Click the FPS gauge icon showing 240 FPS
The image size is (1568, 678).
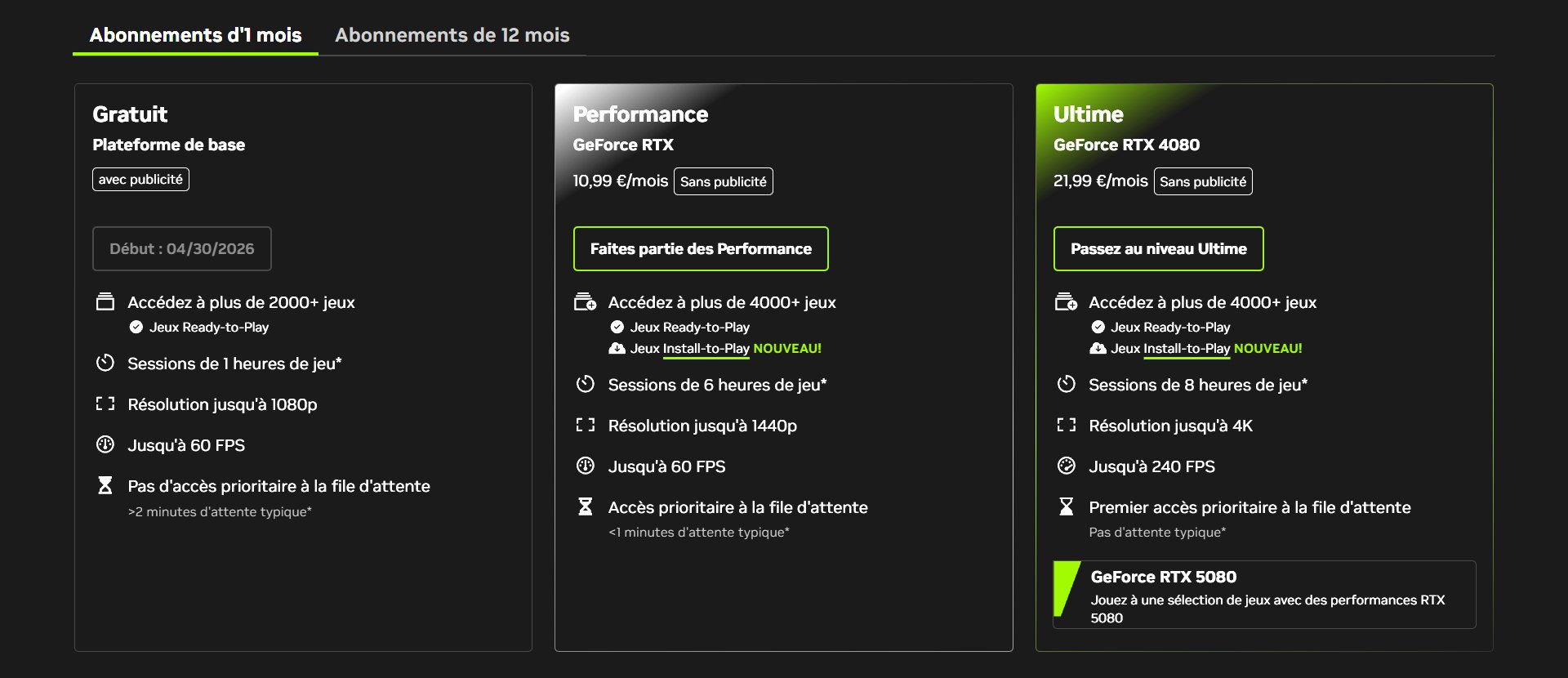click(x=1066, y=466)
